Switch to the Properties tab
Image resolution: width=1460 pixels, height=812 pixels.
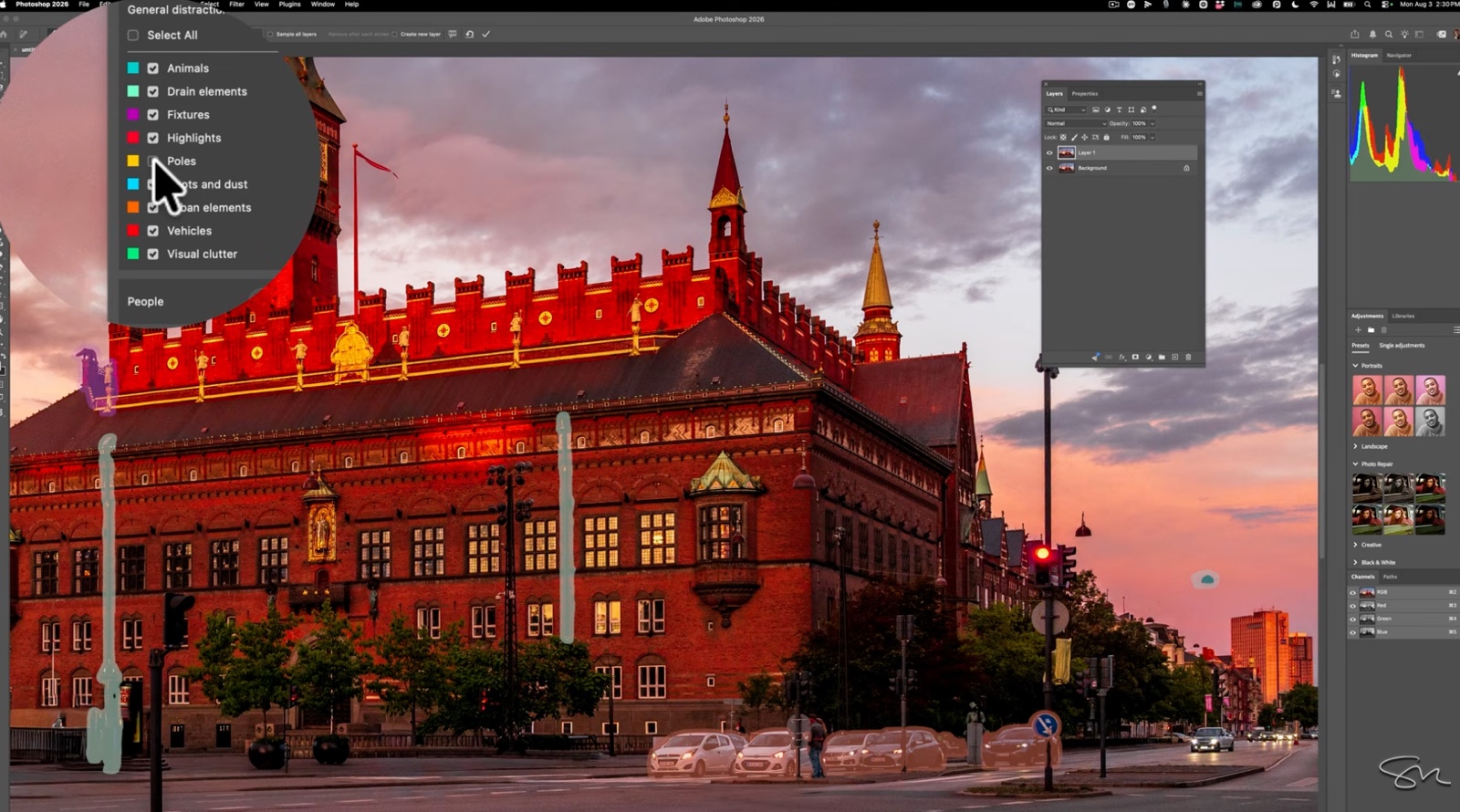1085,94
